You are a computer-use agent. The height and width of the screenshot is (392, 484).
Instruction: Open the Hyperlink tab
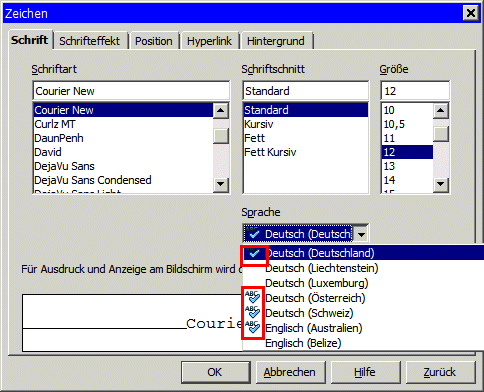coord(209,41)
